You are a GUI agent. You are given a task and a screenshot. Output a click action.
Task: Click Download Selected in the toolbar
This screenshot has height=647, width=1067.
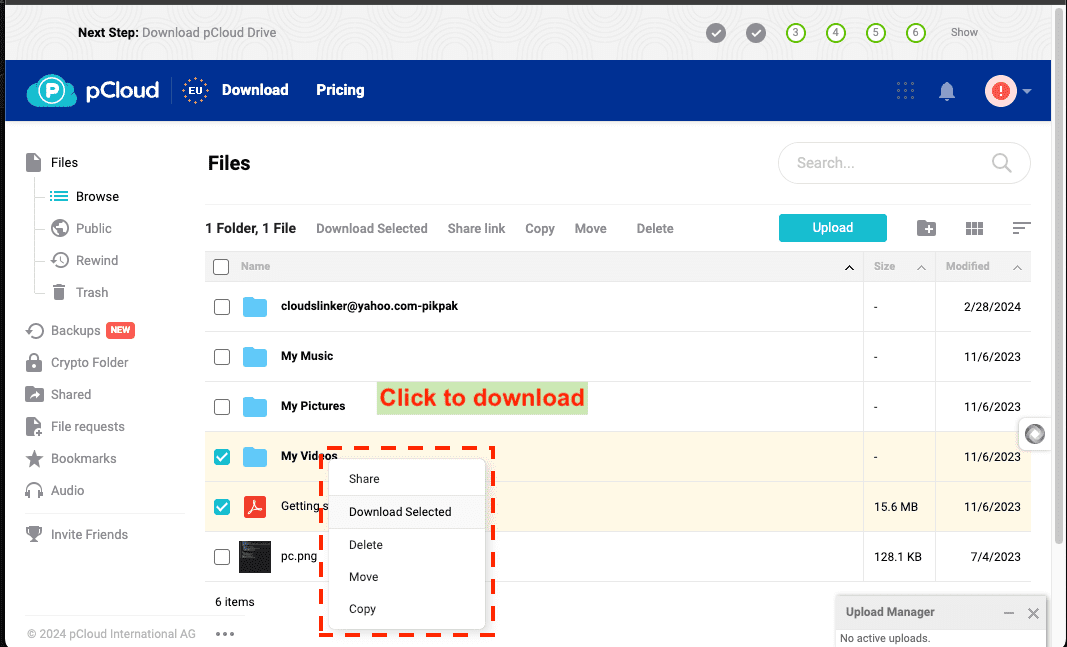point(372,229)
